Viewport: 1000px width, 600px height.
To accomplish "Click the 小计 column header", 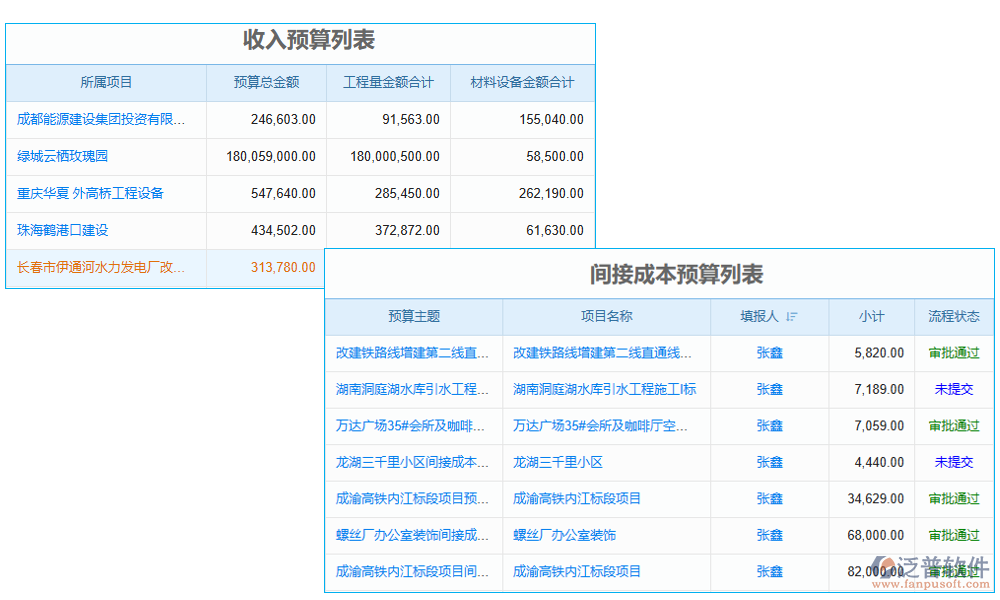I will (871, 316).
